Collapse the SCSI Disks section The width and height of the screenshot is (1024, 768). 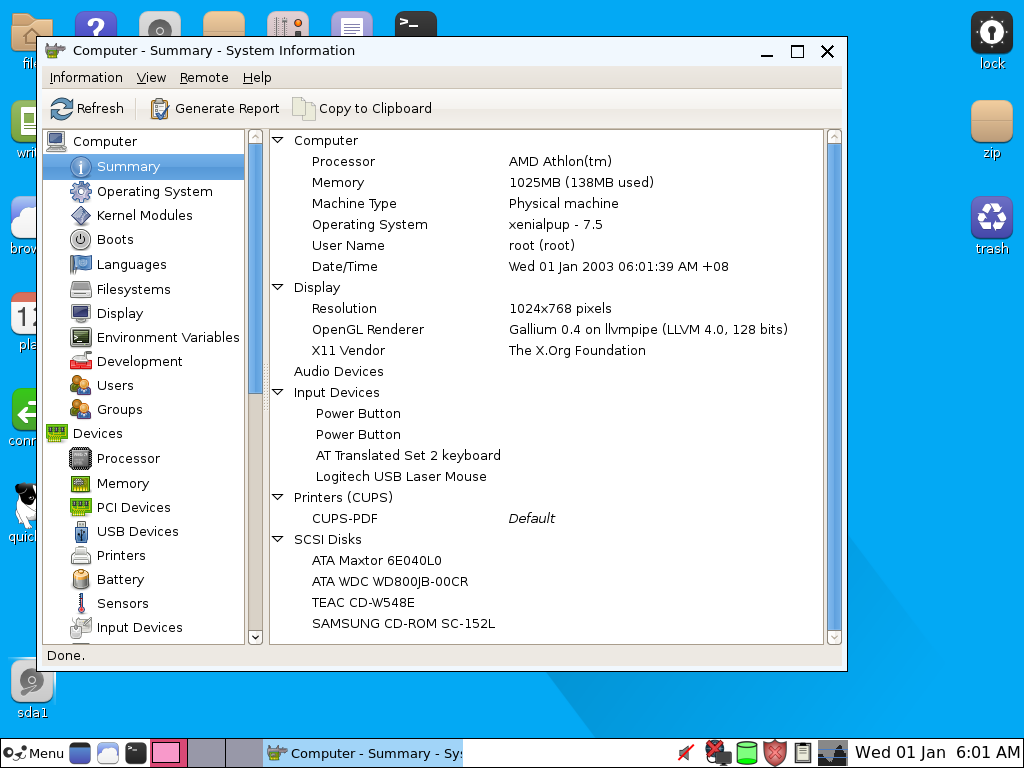(x=278, y=539)
